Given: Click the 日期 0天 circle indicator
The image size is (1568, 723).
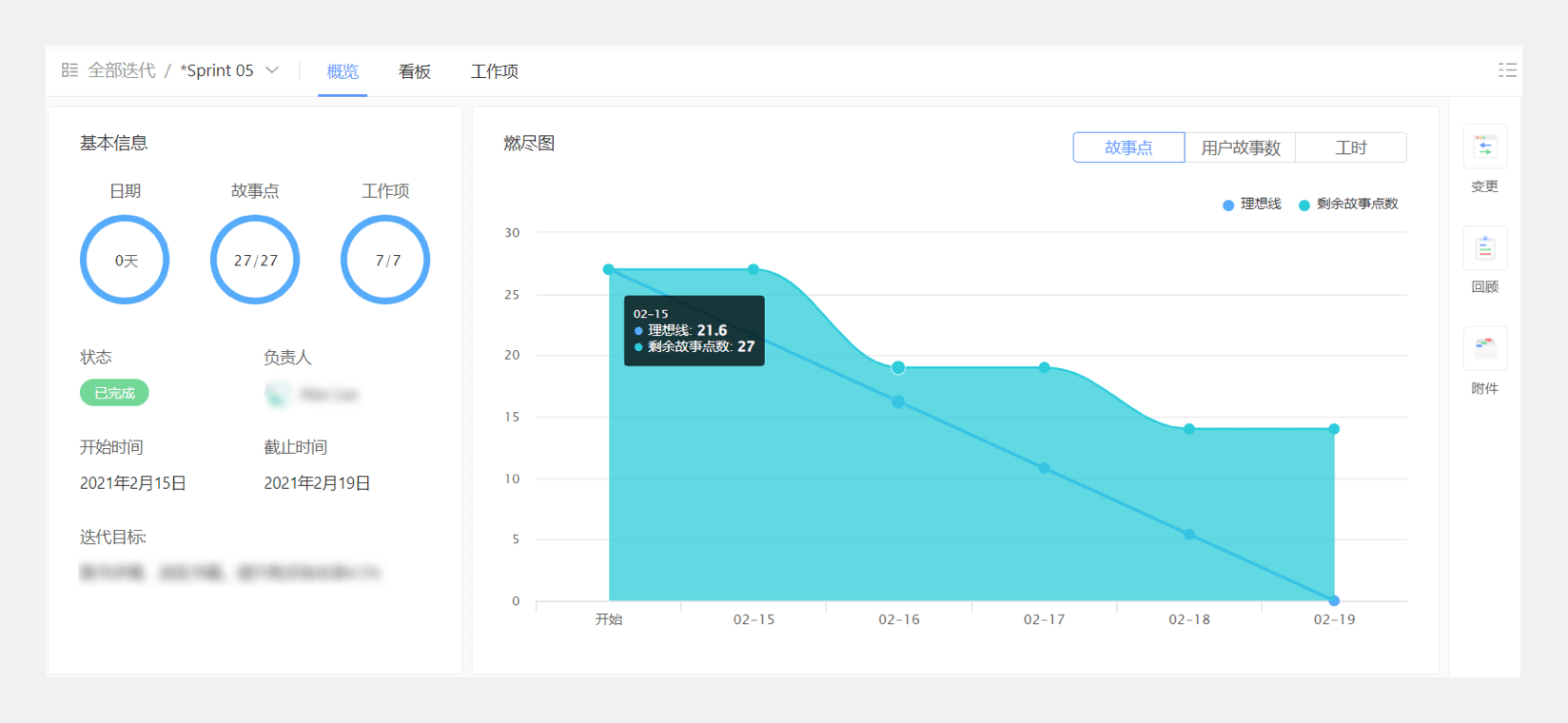Looking at the screenshot, I should 125,260.
